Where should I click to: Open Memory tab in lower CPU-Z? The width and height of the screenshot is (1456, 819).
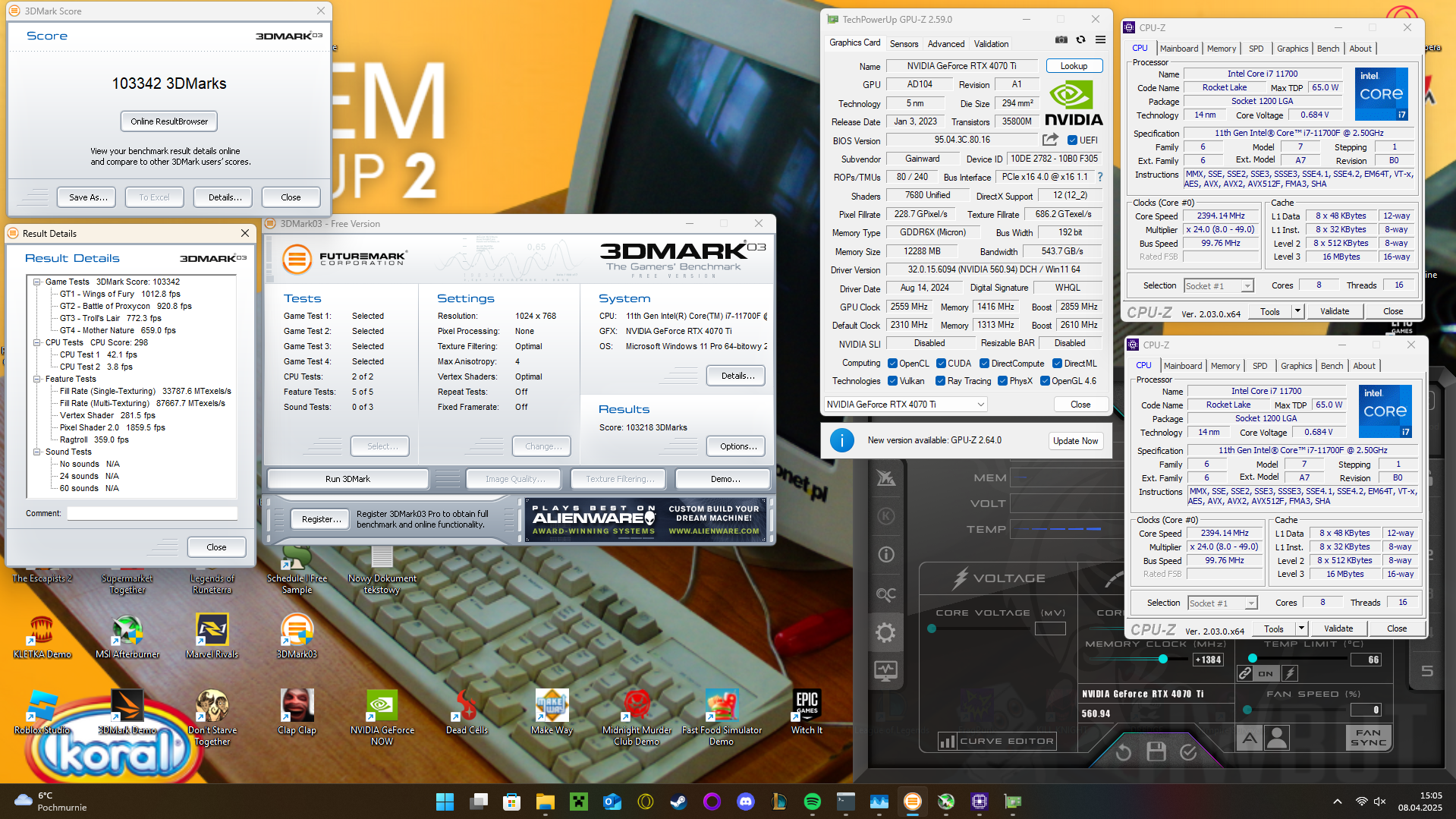[x=1225, y=366]
